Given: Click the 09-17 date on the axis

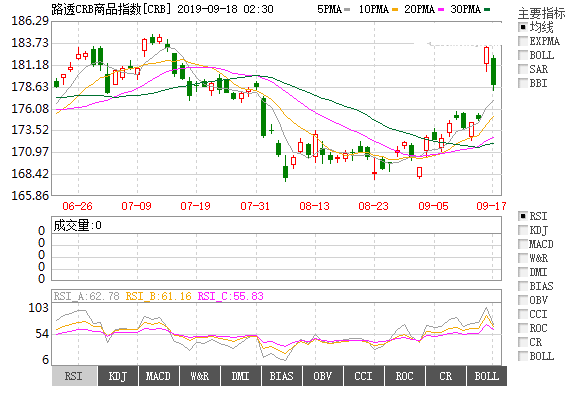Looking at the screenshot, I should (491, 206).
